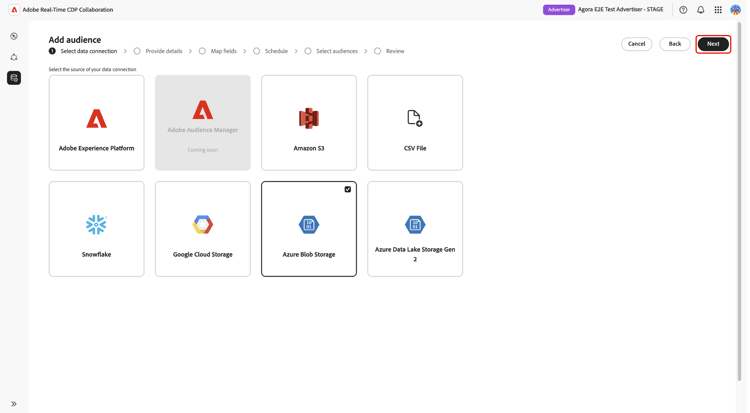Screen dimensions: 750x413
Task: Go to the Map fields step label
Action: click(x=224, y=51)
